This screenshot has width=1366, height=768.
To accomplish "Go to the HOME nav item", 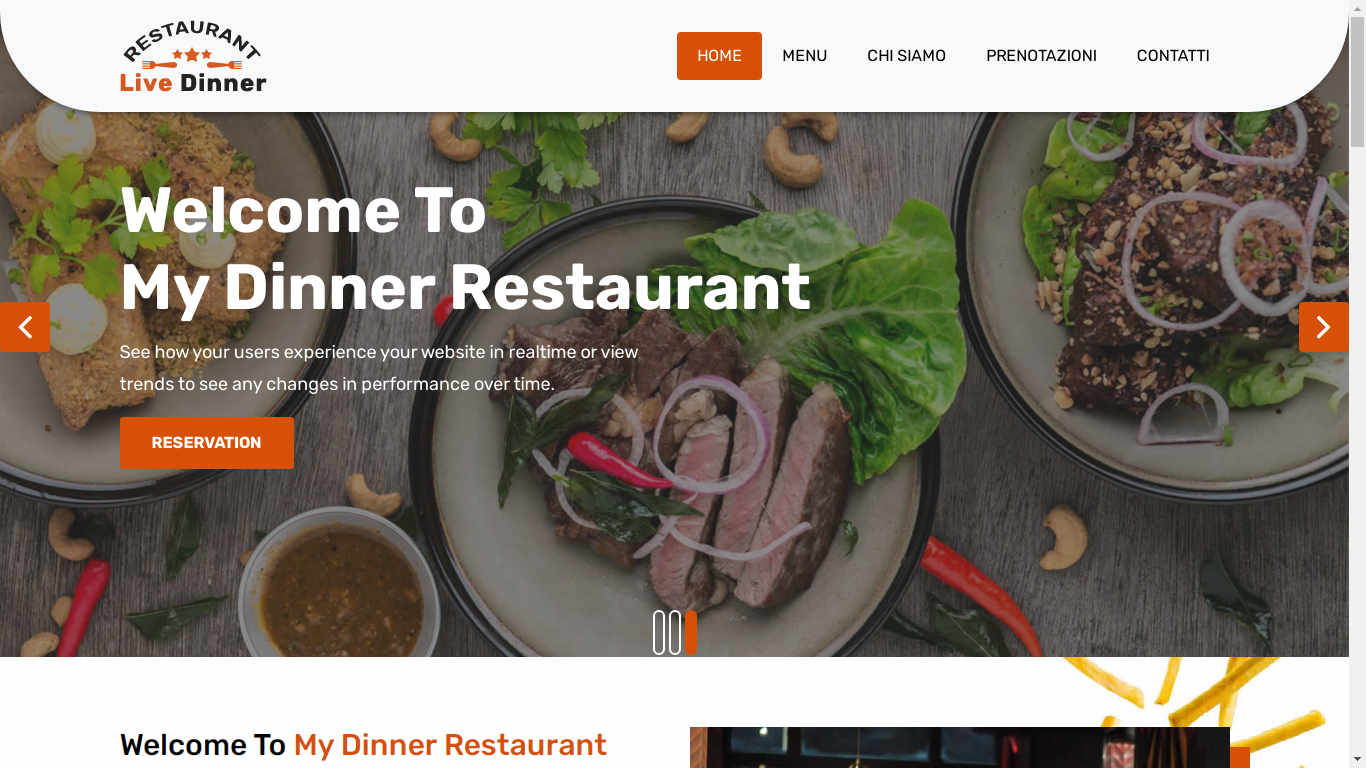I will point(719,56).
